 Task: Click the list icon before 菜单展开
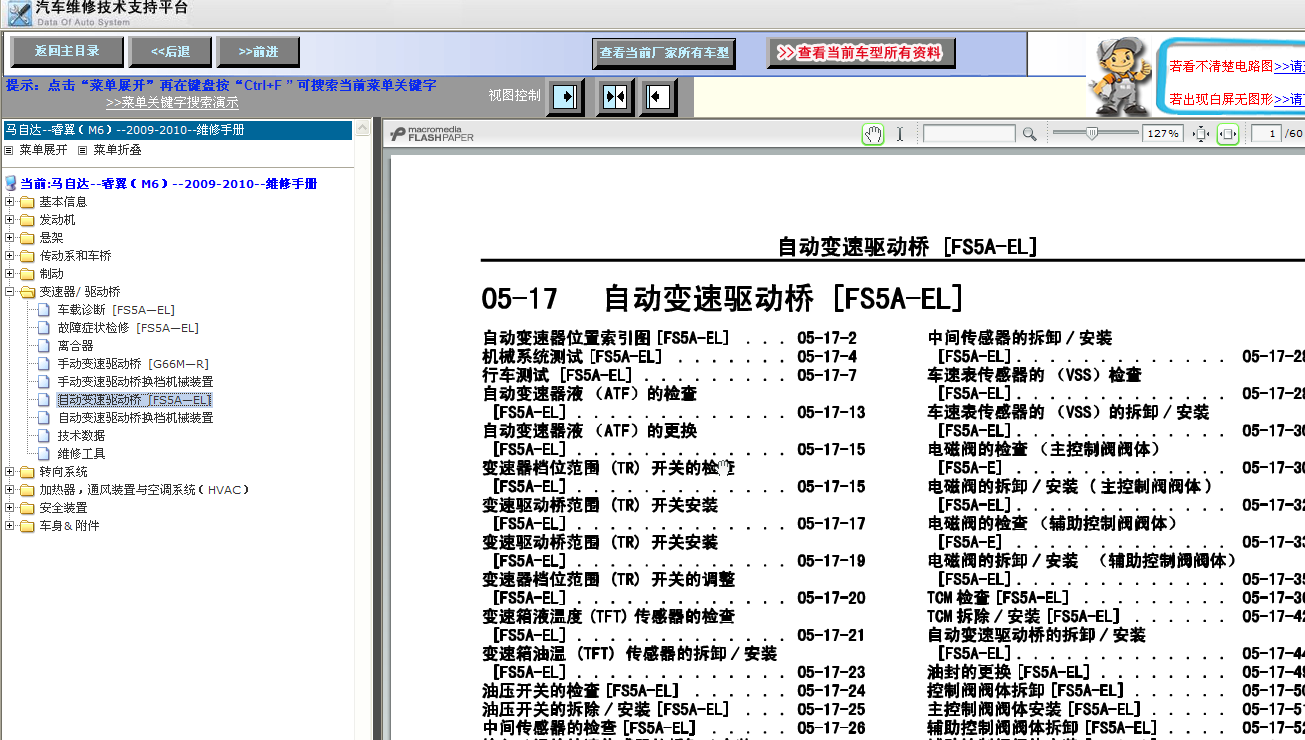click(x=9, y=150)
